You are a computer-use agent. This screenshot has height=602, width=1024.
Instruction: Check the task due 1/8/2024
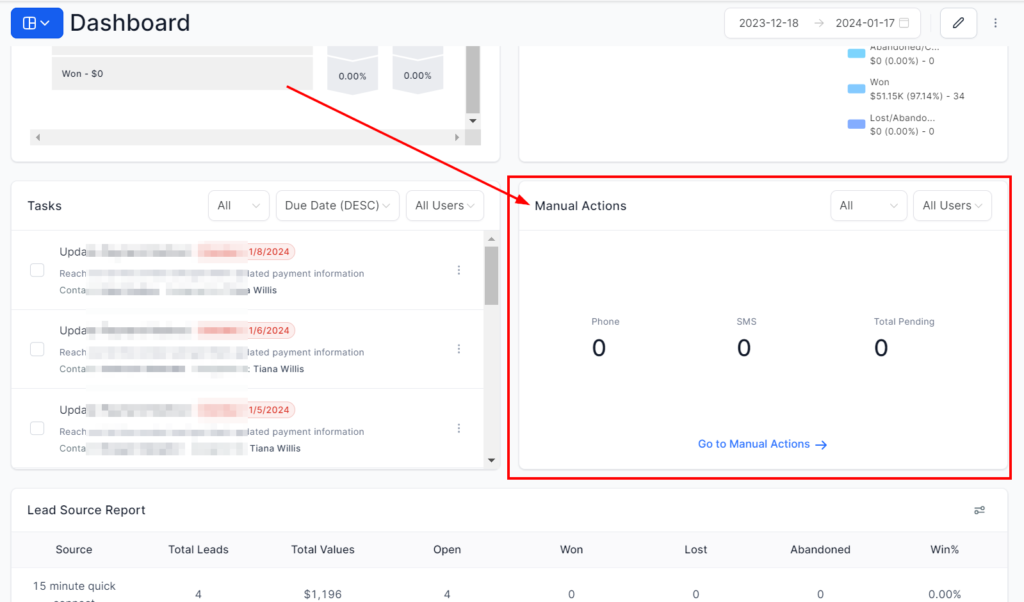pos(37,270)
